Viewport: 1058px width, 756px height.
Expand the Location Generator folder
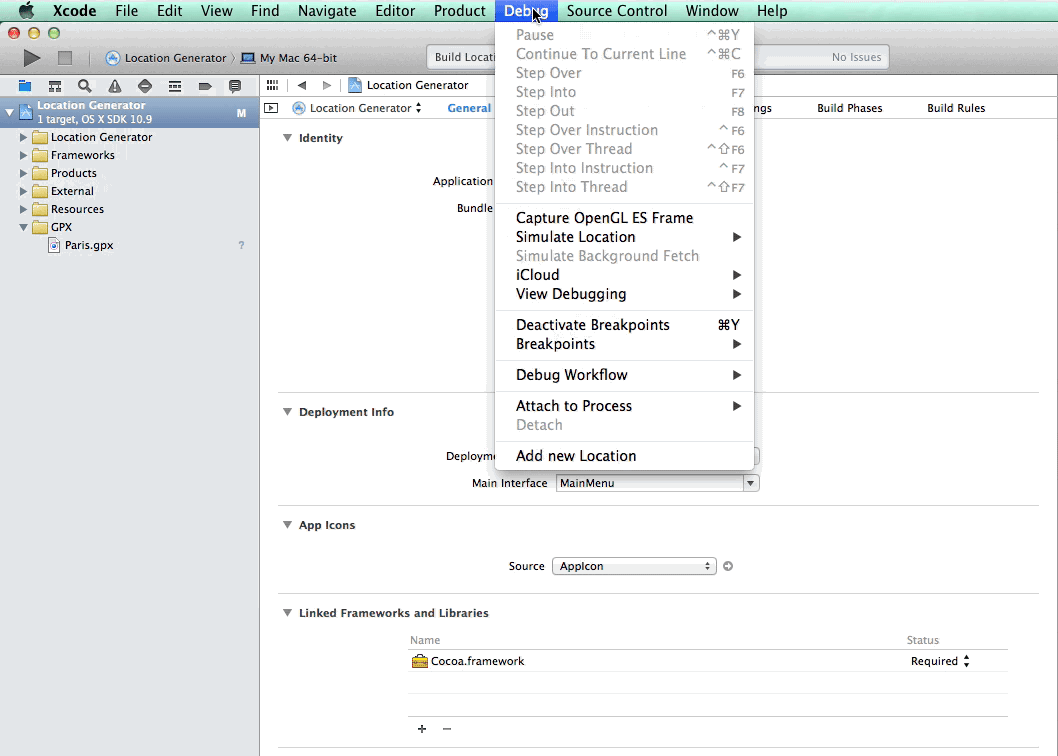pos(23,137)
